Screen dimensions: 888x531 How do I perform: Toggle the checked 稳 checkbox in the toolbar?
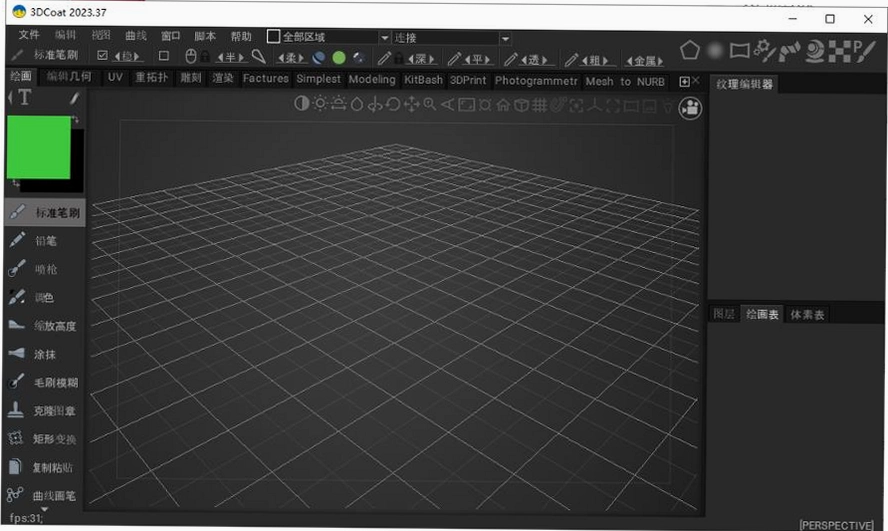pos(102,55)
